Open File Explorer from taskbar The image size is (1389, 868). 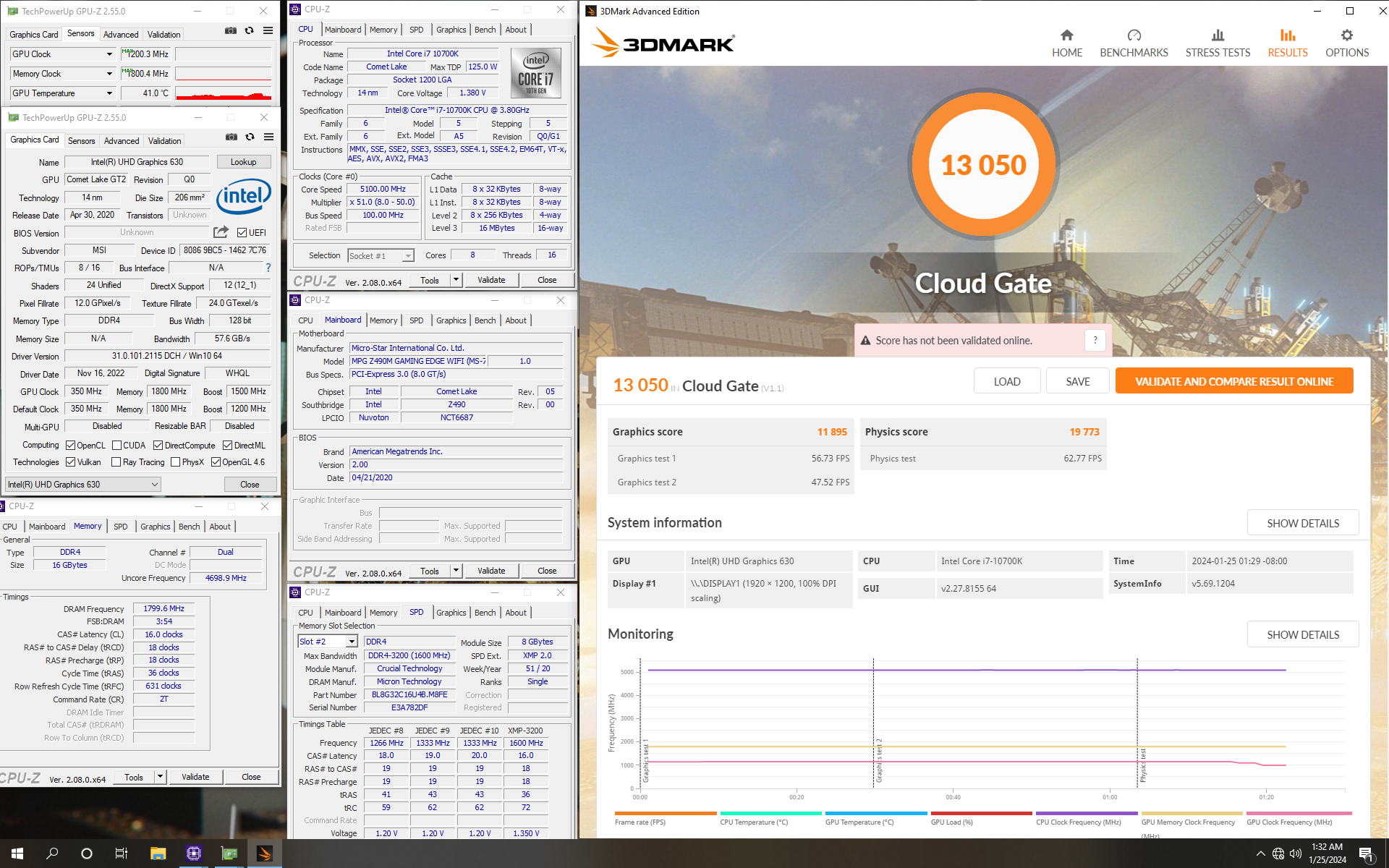[x=158, y=854]
